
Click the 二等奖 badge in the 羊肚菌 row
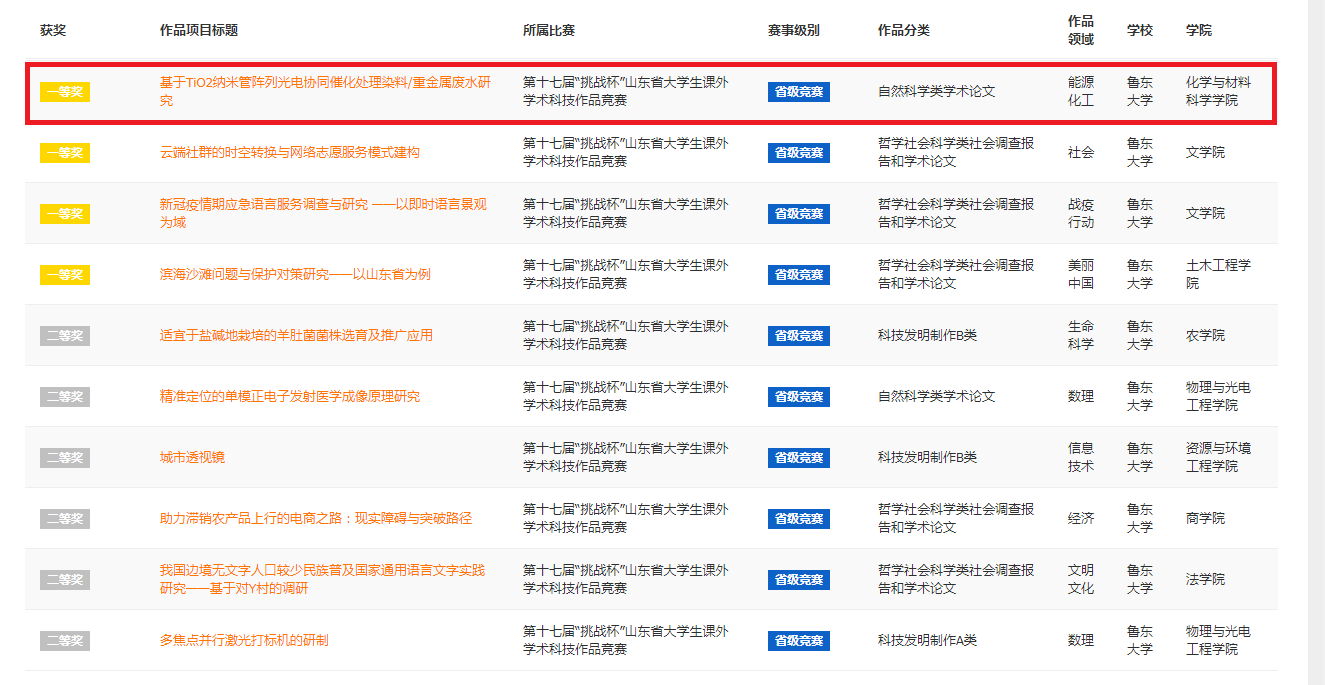click(65, 336)
